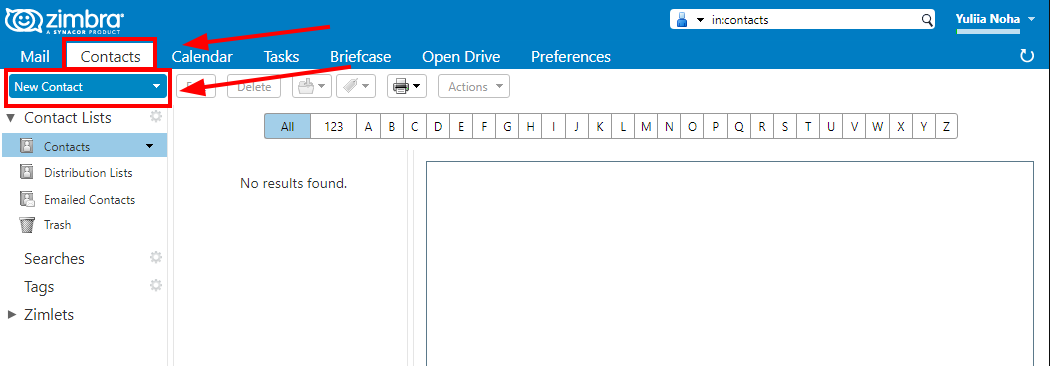
Task: Click the Delete button
Action: (254, 87)
